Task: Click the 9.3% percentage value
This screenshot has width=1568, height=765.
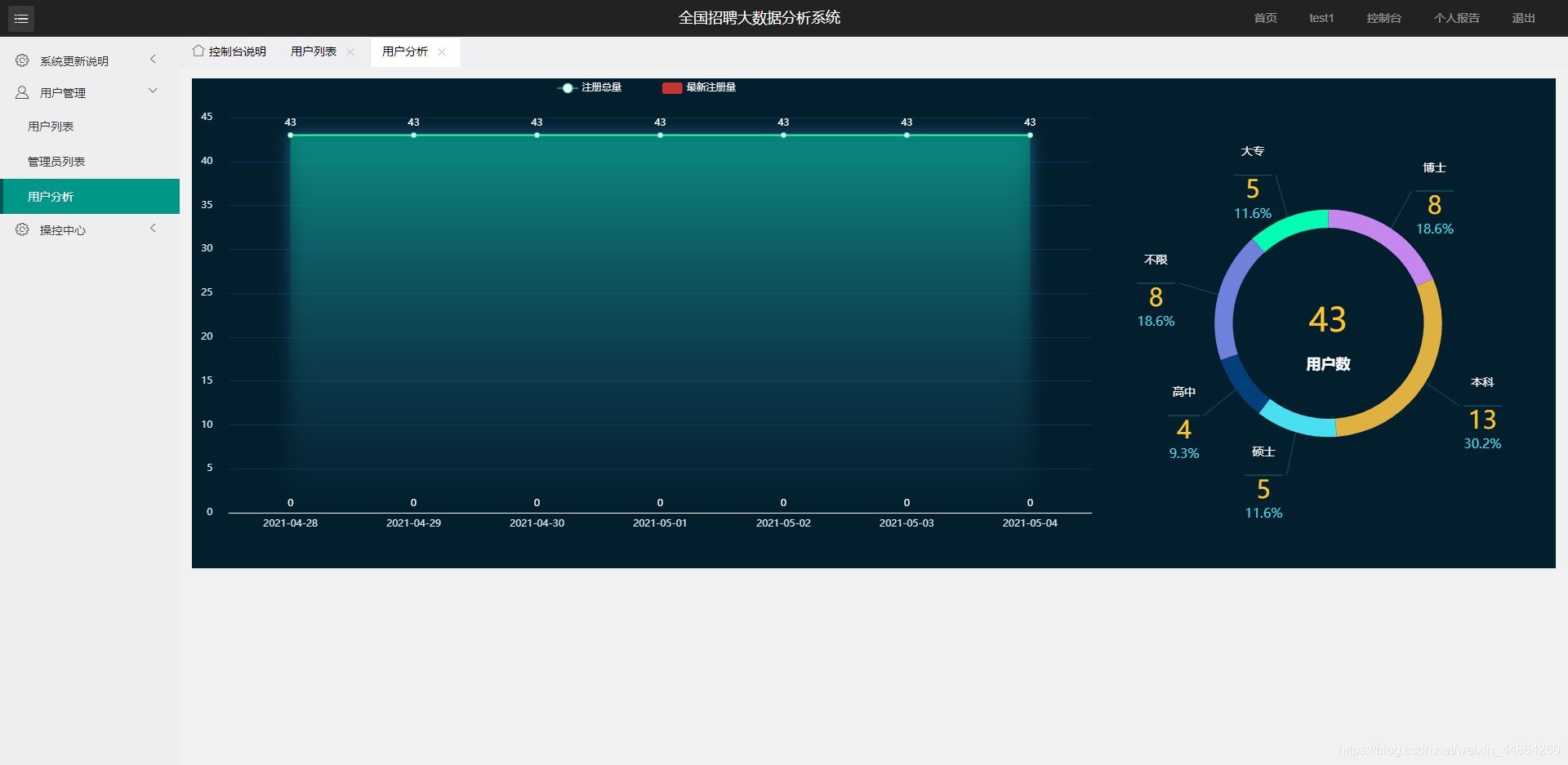Action: click(x=1183, y=453)
